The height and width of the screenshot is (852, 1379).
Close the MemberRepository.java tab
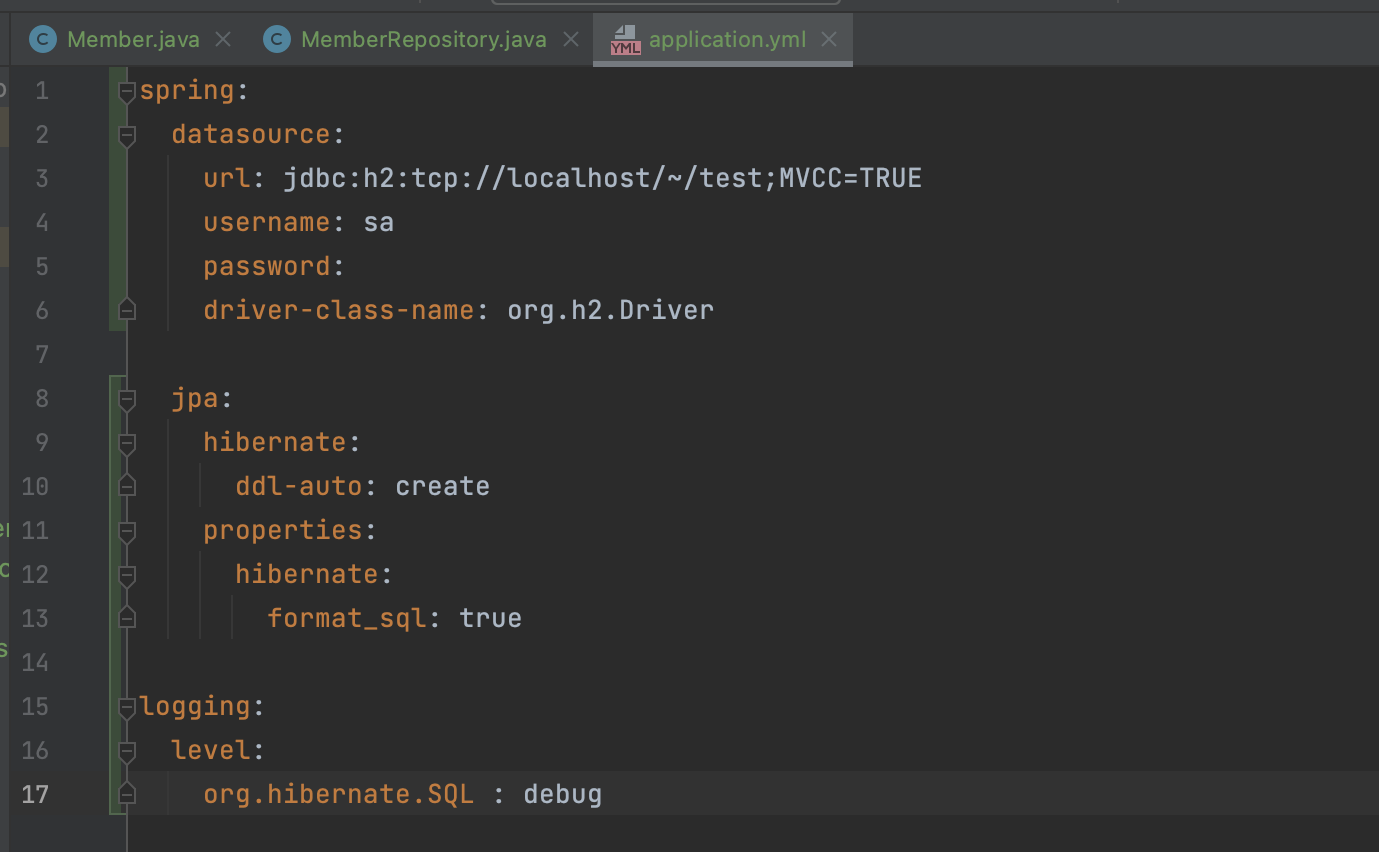tap(571, 40)
